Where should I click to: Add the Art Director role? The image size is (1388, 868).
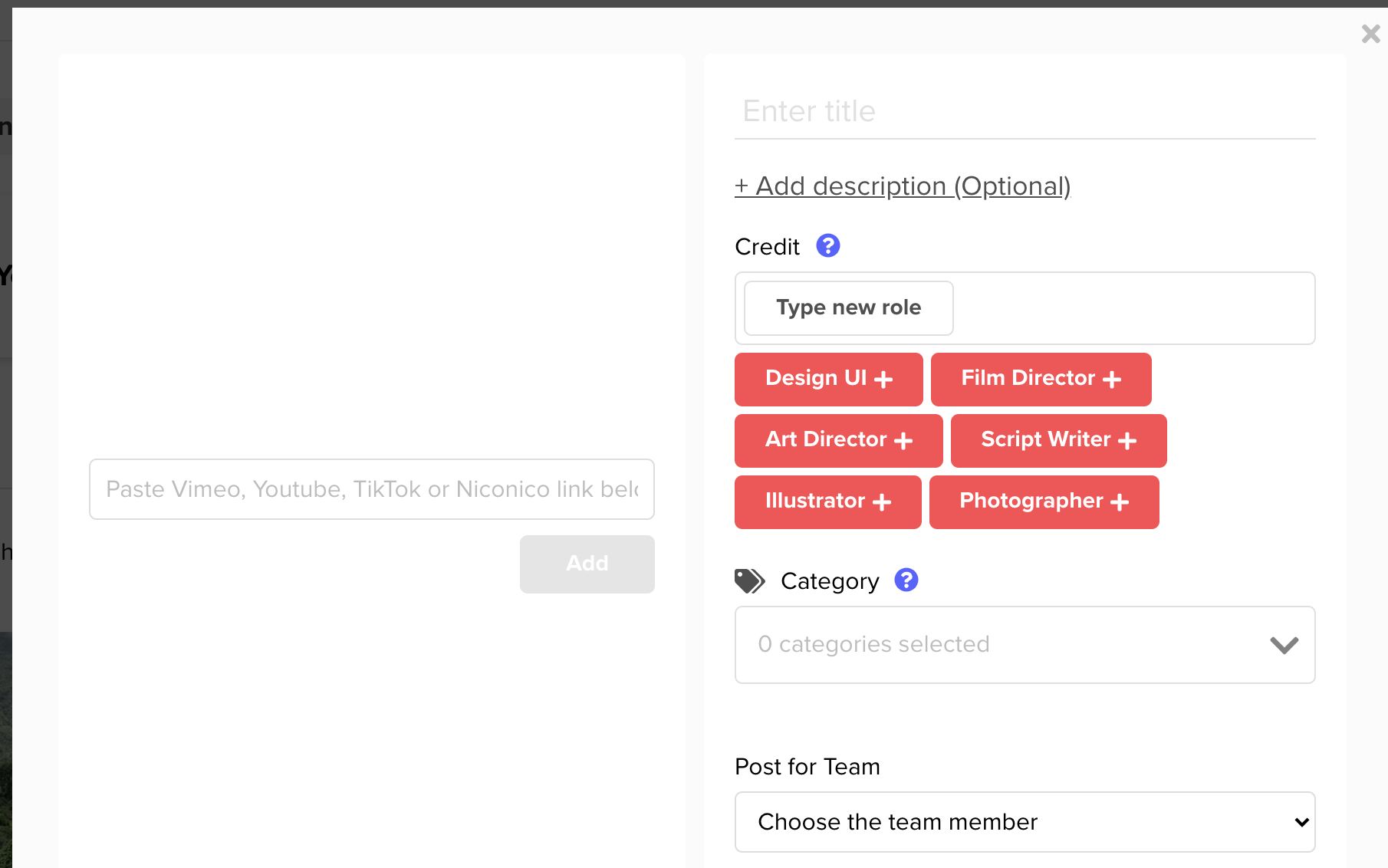tap(838, 440)
